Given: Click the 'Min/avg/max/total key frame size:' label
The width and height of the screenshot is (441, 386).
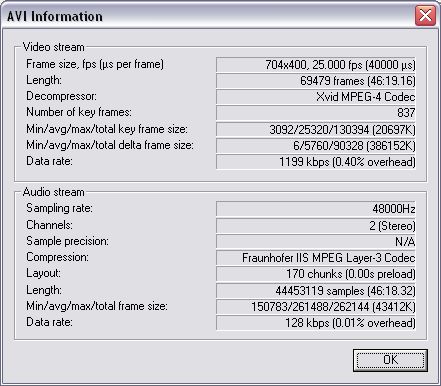Looking at the screenshot, I should click(107, 129).
